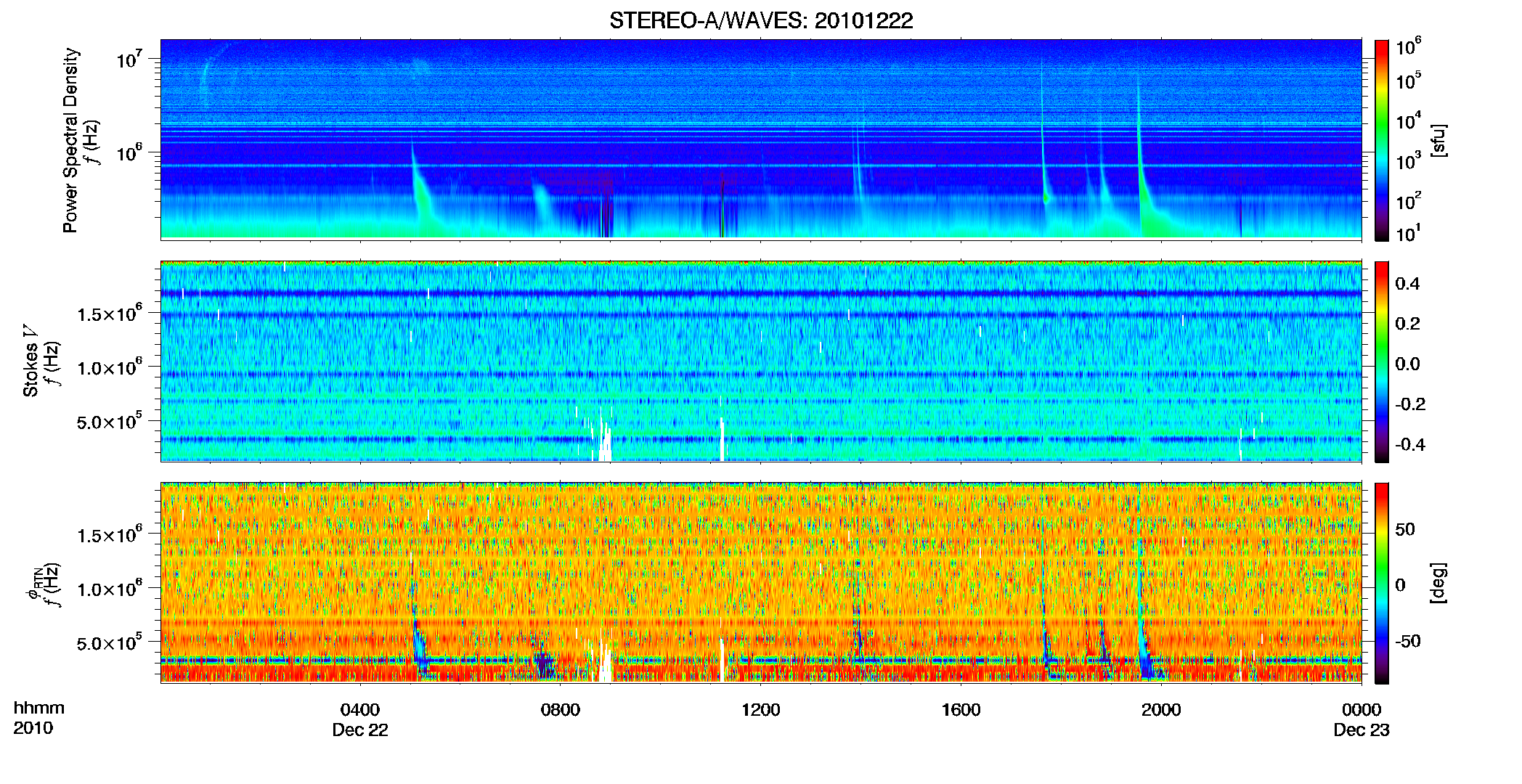
Task: Click the 0800 time axis label
Action: click(x=560, y=710)
